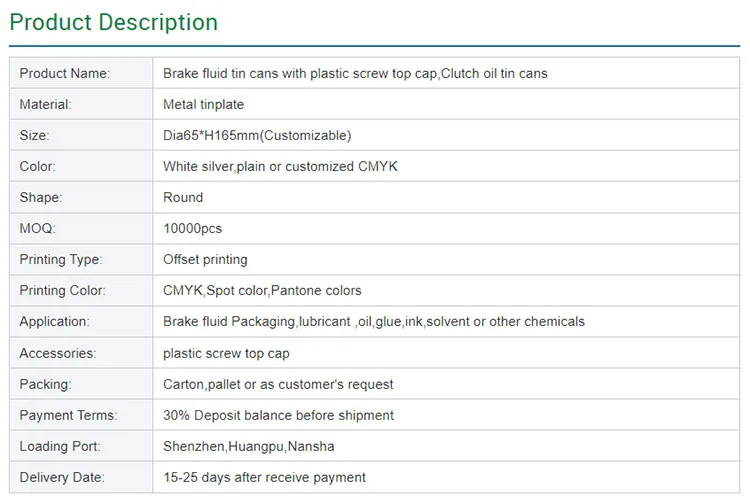Viewport: 750px width, 504px height.
Task: Click the Accessories label cell
Action: tap(58, 353)
